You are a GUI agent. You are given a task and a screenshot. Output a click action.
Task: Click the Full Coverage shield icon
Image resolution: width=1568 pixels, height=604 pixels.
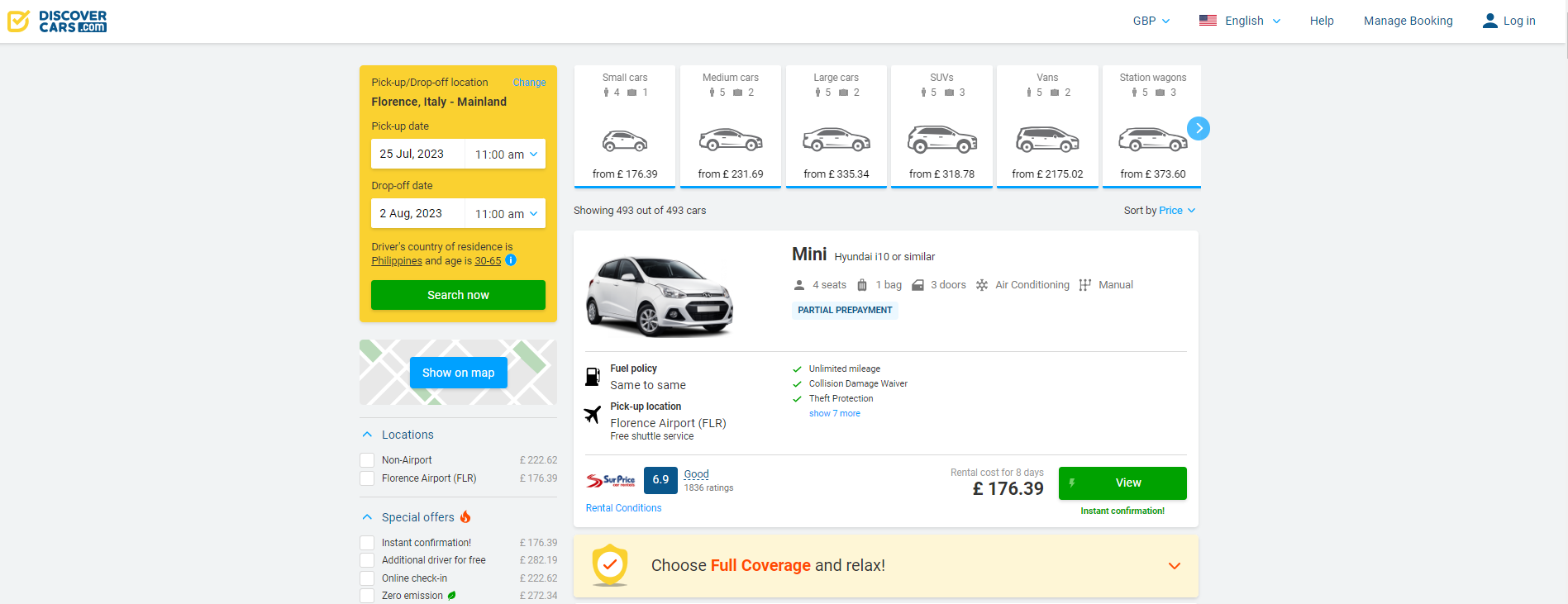pos(610,565)
